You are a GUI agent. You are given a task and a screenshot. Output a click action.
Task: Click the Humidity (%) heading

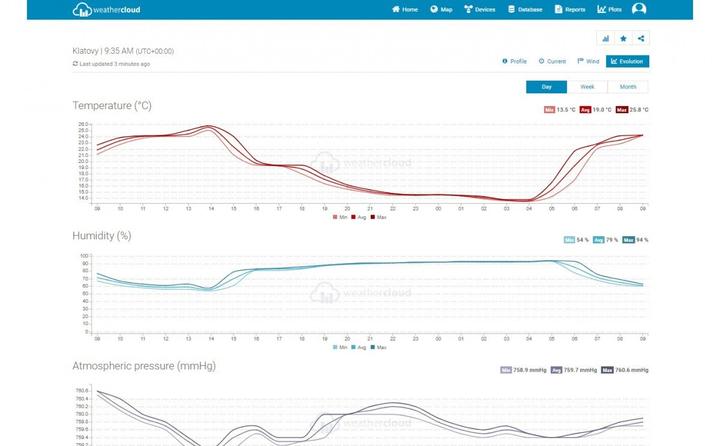pyautogui.click(x=102, y=236)
